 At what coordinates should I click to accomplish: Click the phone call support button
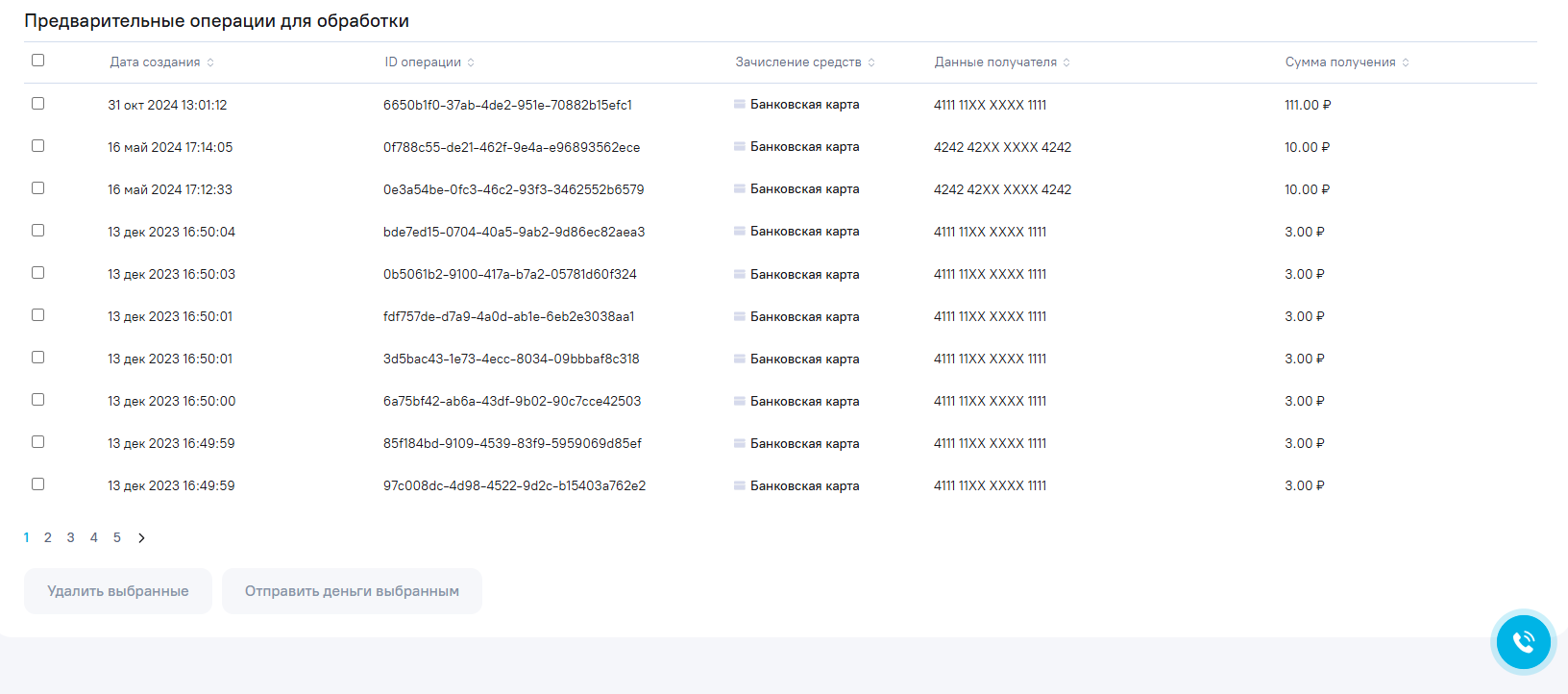pyautogui.click(x=1523, y=642)
